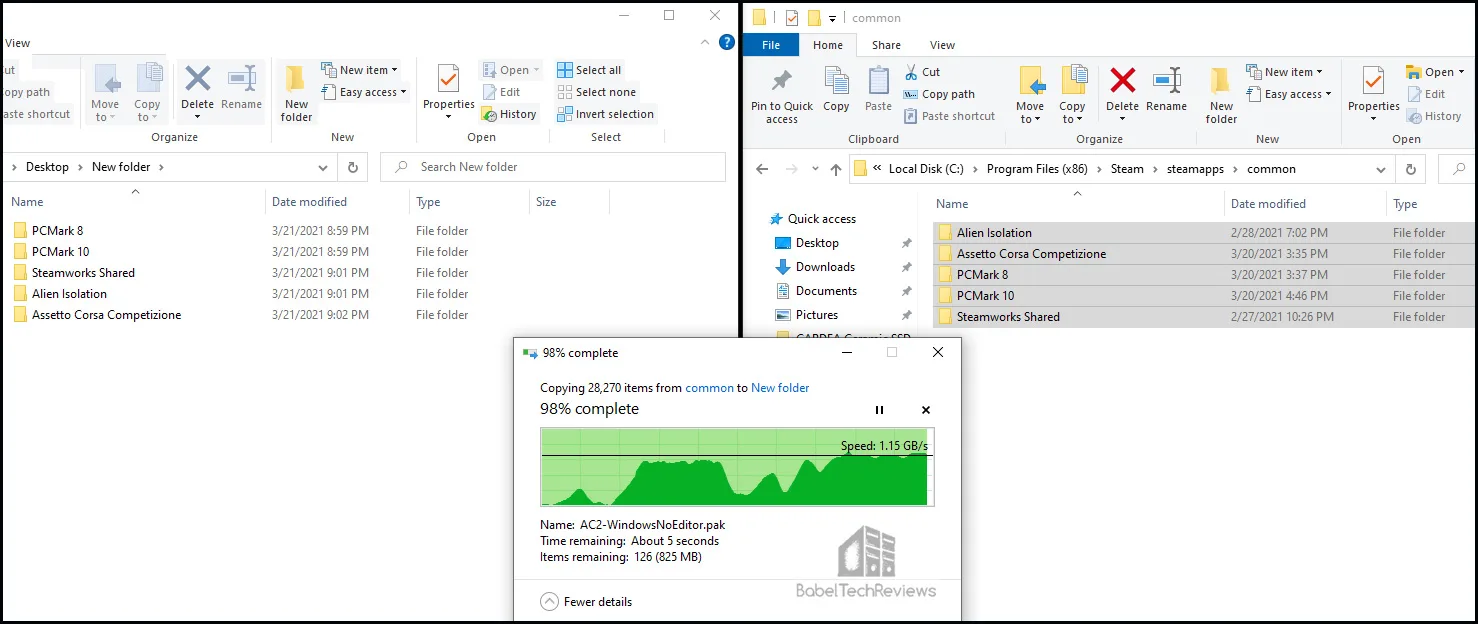
Task: Select Pictures in navigation pane
Action: tap(807, 315)
